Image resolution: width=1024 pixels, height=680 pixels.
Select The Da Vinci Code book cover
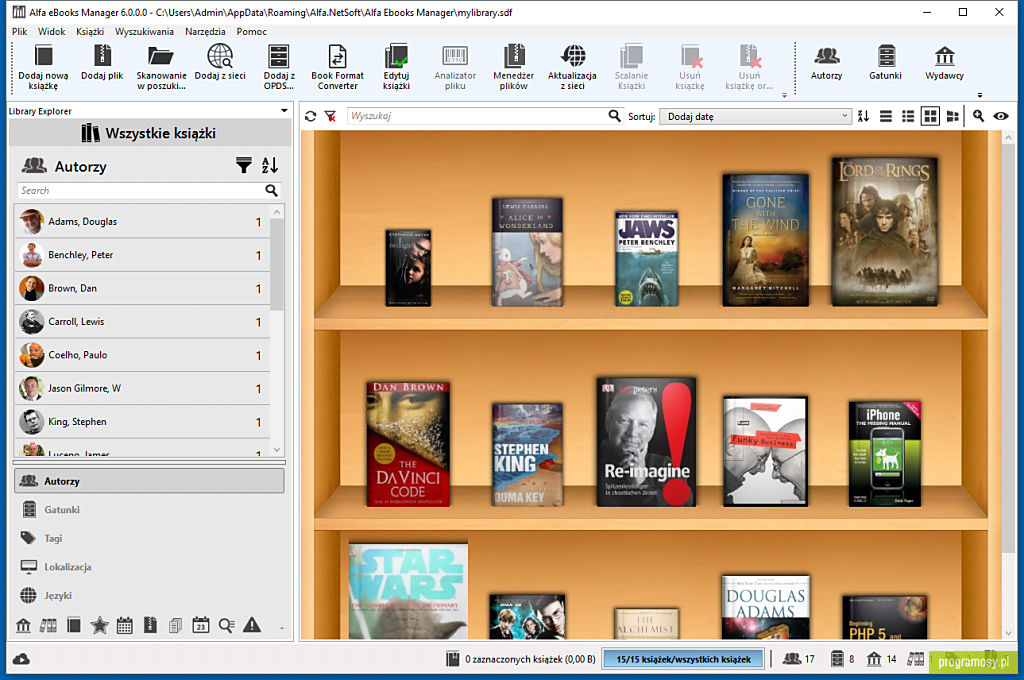coord(408,444)
